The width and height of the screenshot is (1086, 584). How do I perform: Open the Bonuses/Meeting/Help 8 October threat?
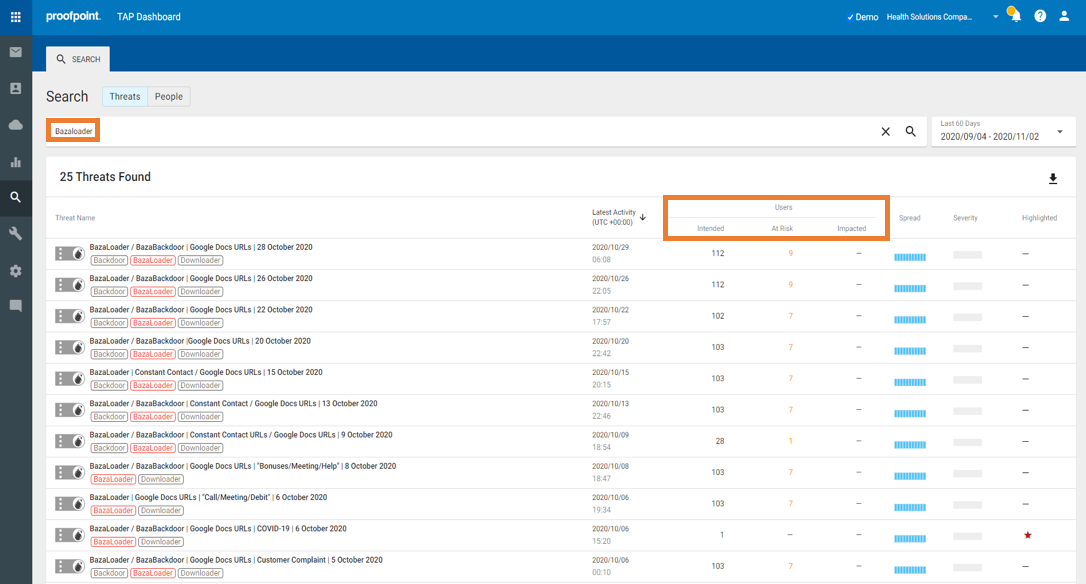point(242,466)
